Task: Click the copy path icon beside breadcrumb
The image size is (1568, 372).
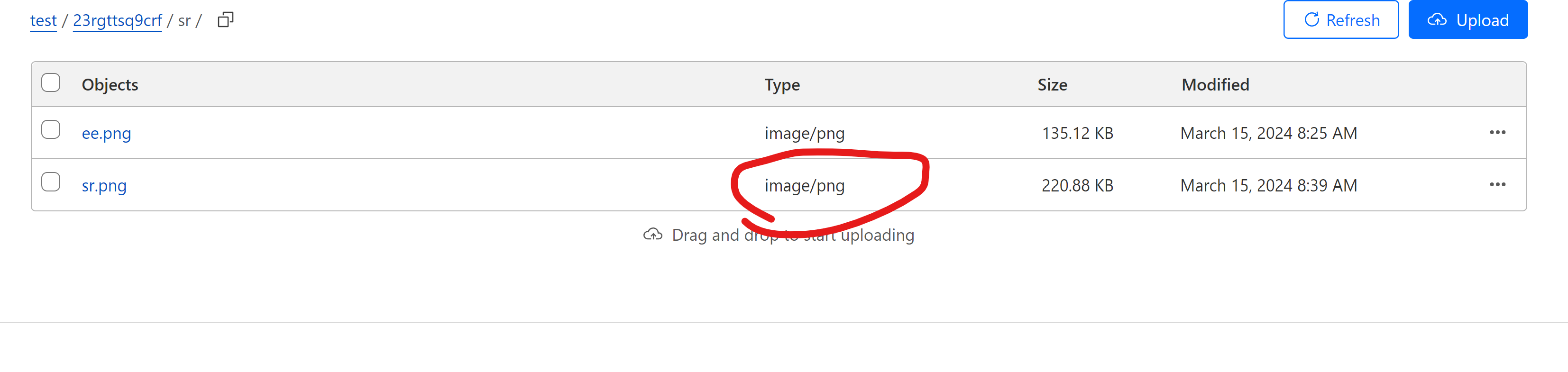Action: coord(226,19)
